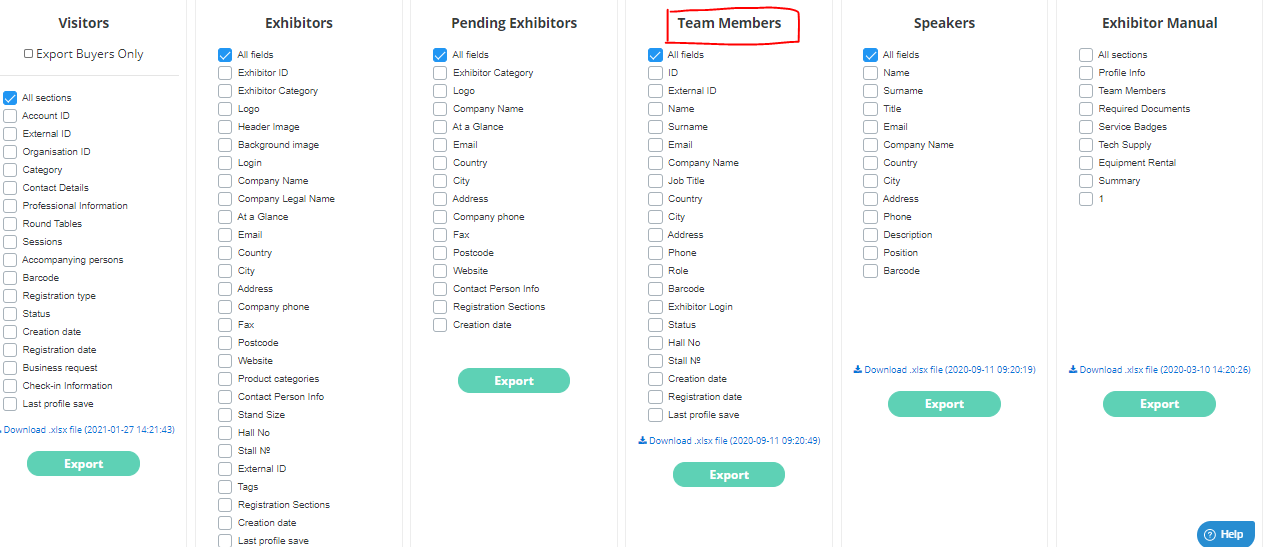Click Team Members download file icon

tap(642, 441)
